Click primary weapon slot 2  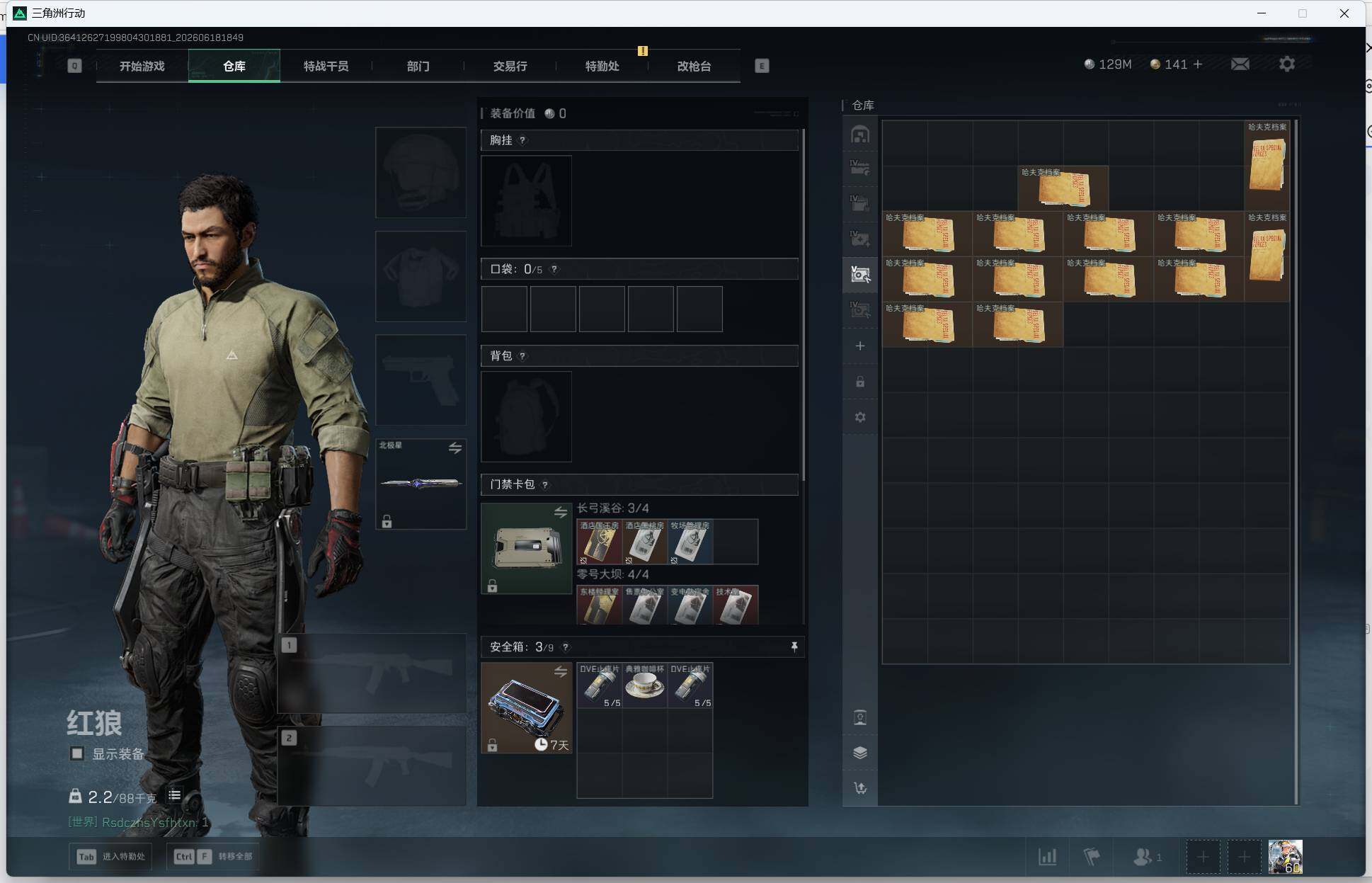372,766
